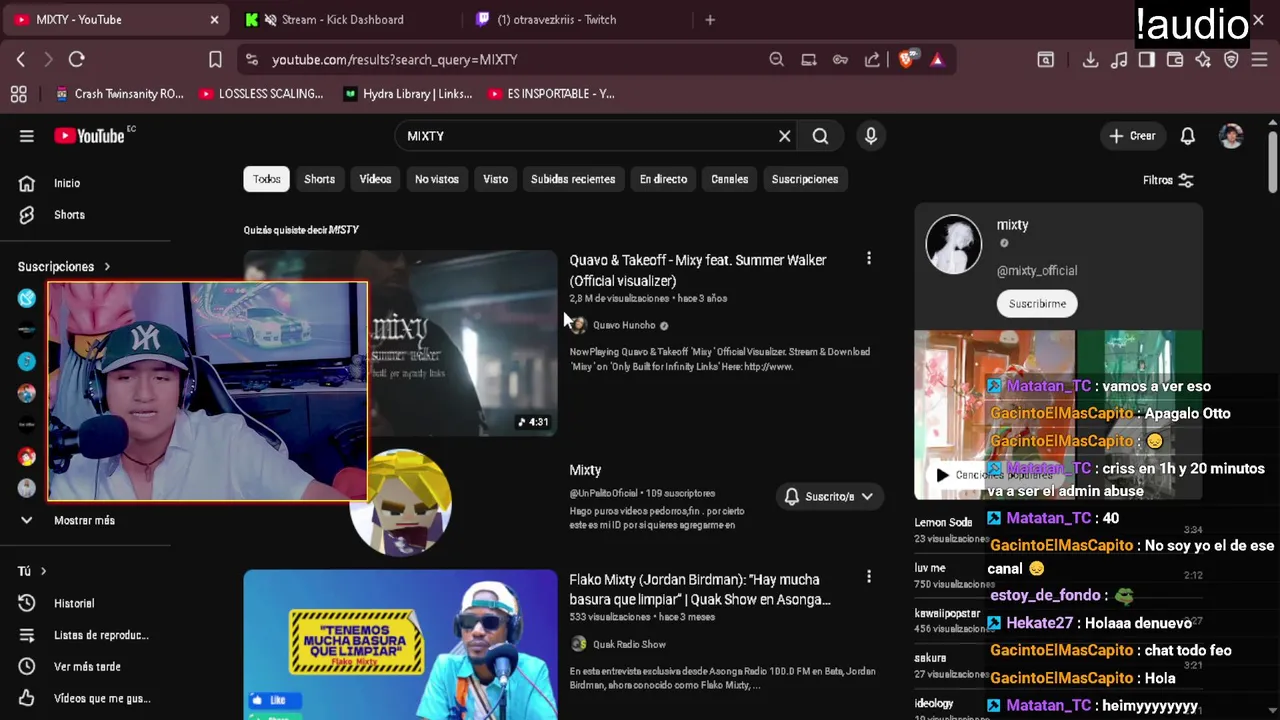Viewport: 1280px width, 720px height.
Task: Open LOSSLESS SCALING bookmark
Action: pos(261,94)
